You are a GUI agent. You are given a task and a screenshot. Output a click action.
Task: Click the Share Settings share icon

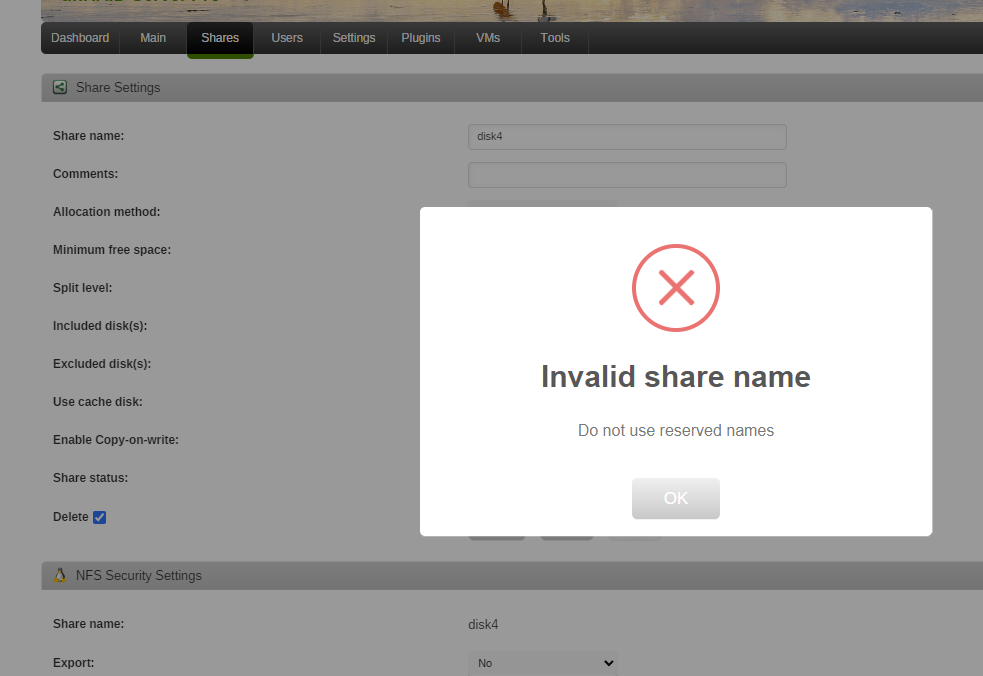click(60, 87)
